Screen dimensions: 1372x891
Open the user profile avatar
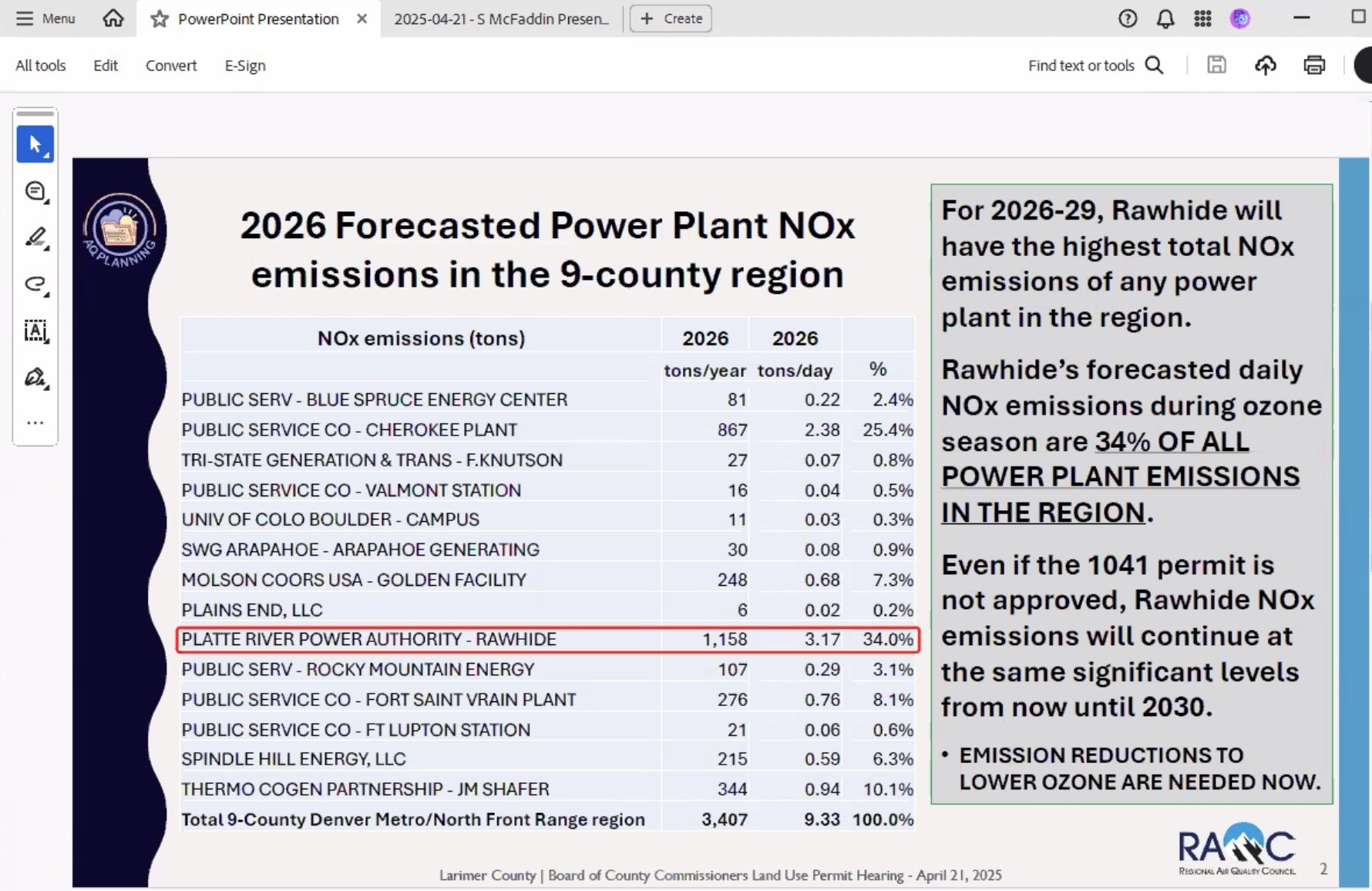(x=1240, y=18)
